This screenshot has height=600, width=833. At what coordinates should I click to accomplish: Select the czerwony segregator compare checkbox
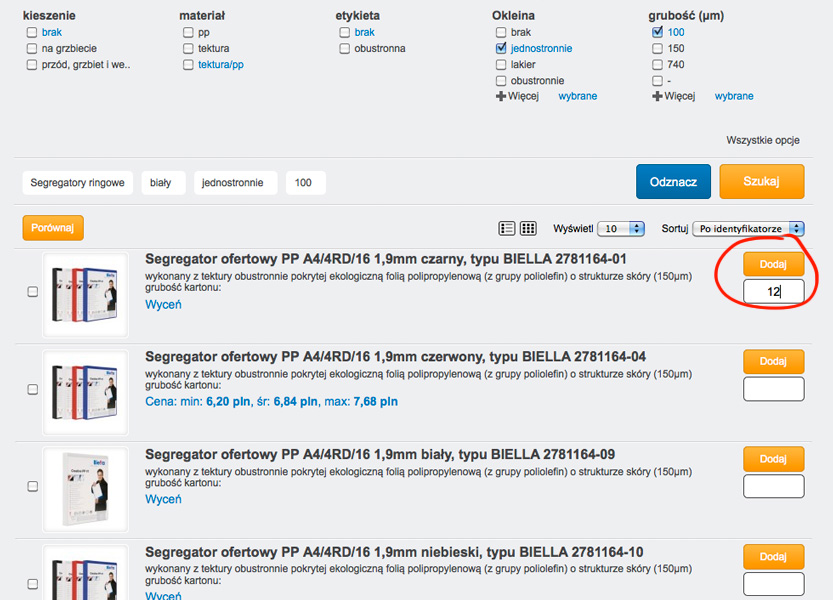coord(32,390)
